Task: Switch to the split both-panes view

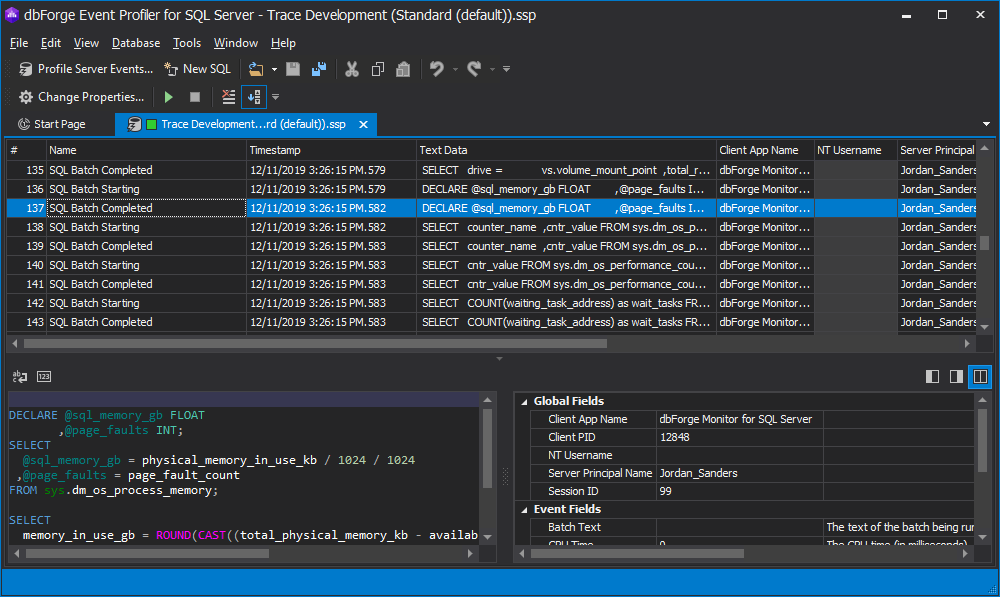Action: 980,376
